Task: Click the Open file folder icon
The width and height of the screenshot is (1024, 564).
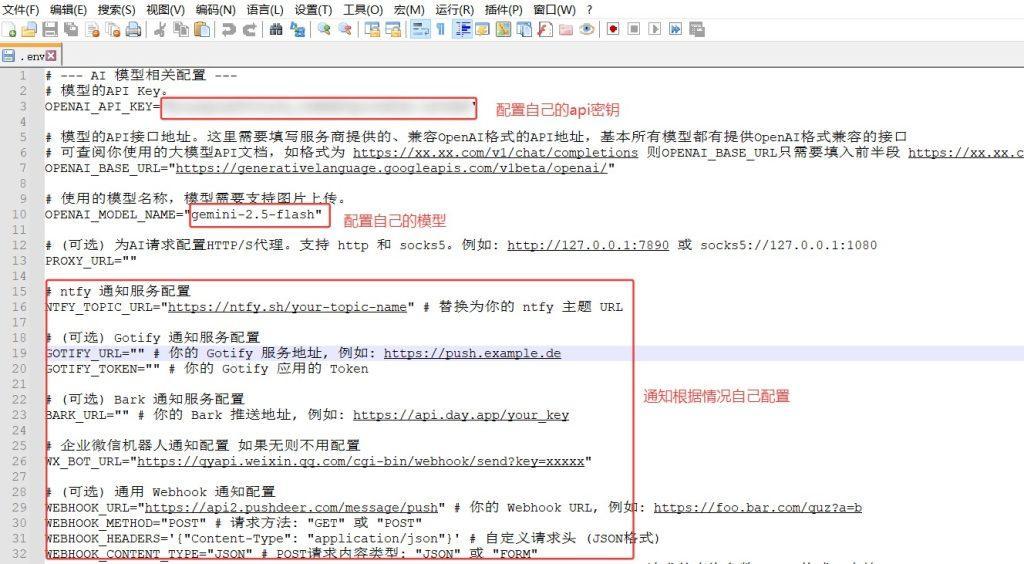Action: tap(29, 29)
